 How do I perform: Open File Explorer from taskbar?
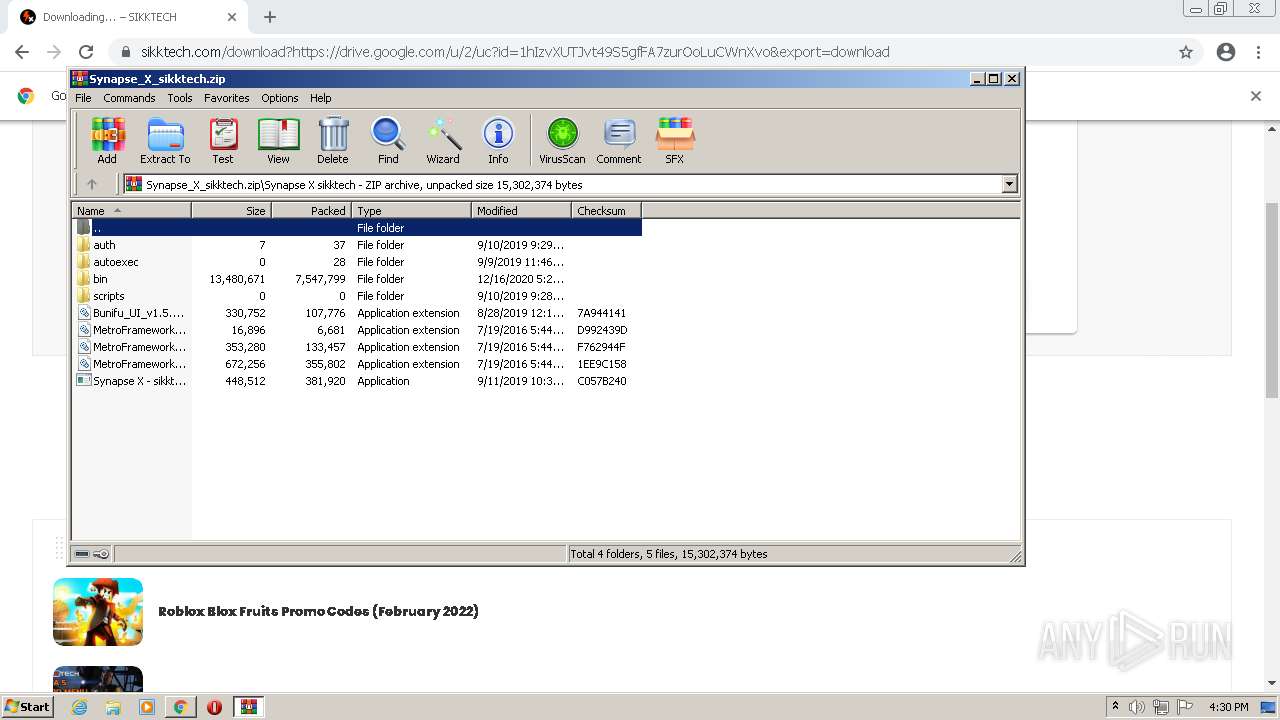point(113,707)
